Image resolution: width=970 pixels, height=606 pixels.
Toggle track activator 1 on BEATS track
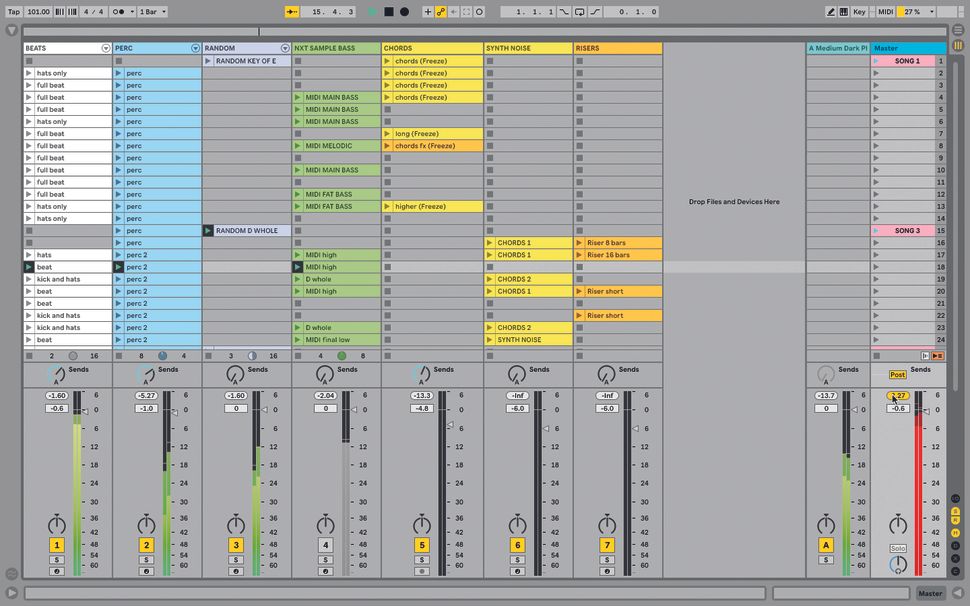(56, 545)
